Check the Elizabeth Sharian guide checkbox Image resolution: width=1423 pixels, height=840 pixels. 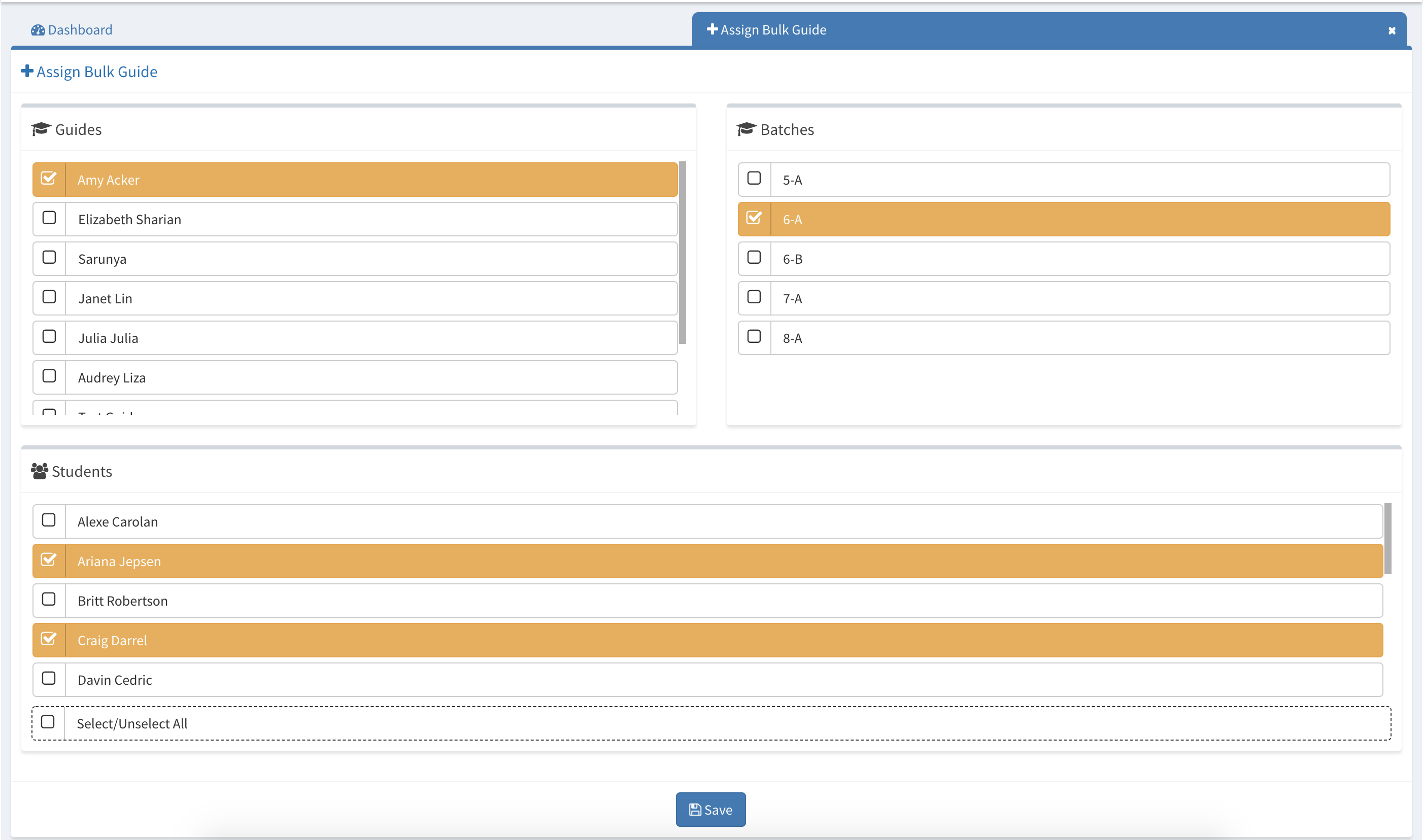click(x=49, y=218)
